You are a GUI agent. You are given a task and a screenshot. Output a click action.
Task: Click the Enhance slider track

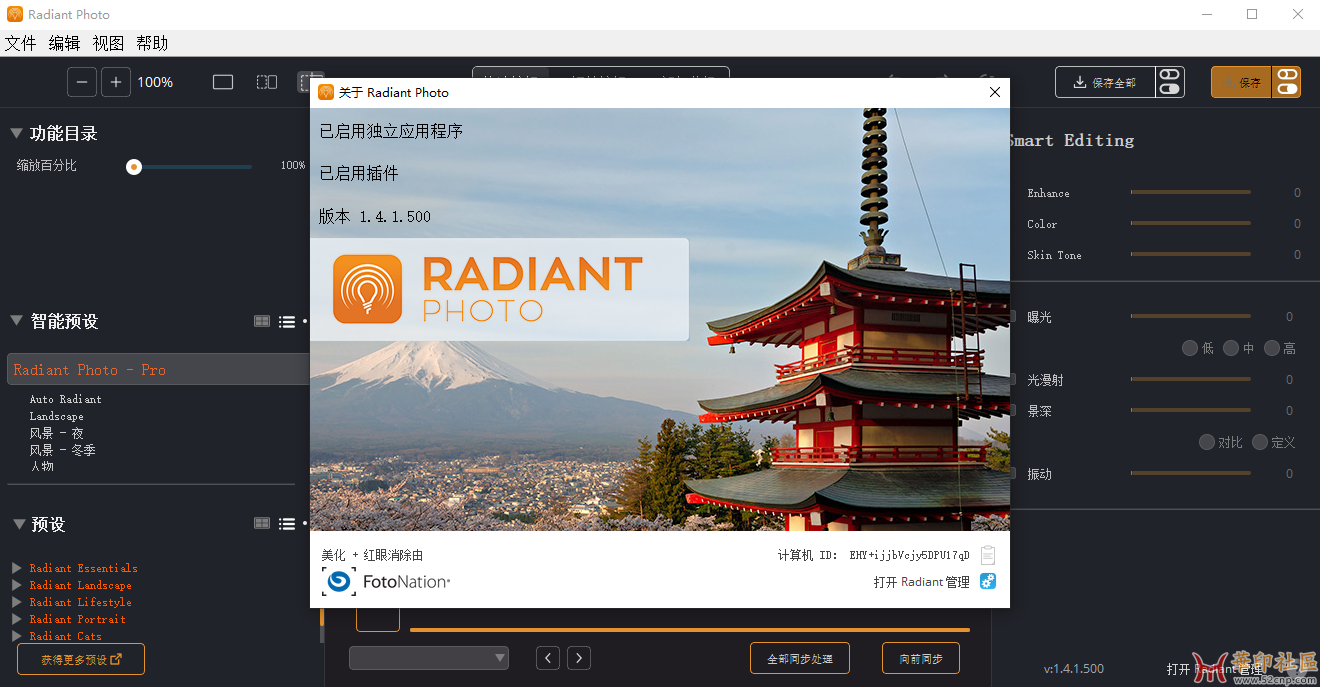pyautogui.click(x=1190, y=192)
